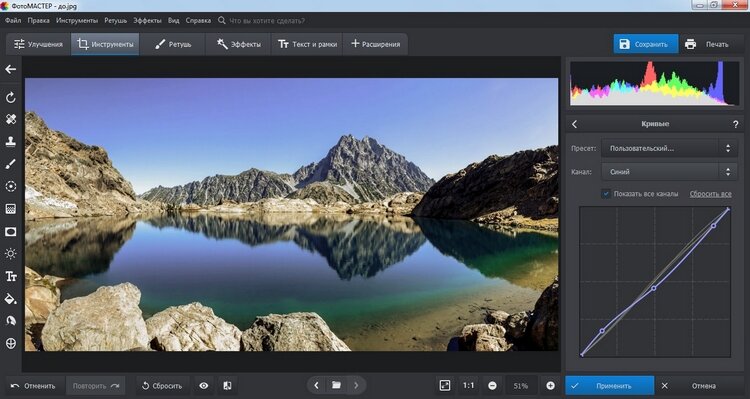Toggle Показать все каналы checkbox

click(x=606, y=194)
